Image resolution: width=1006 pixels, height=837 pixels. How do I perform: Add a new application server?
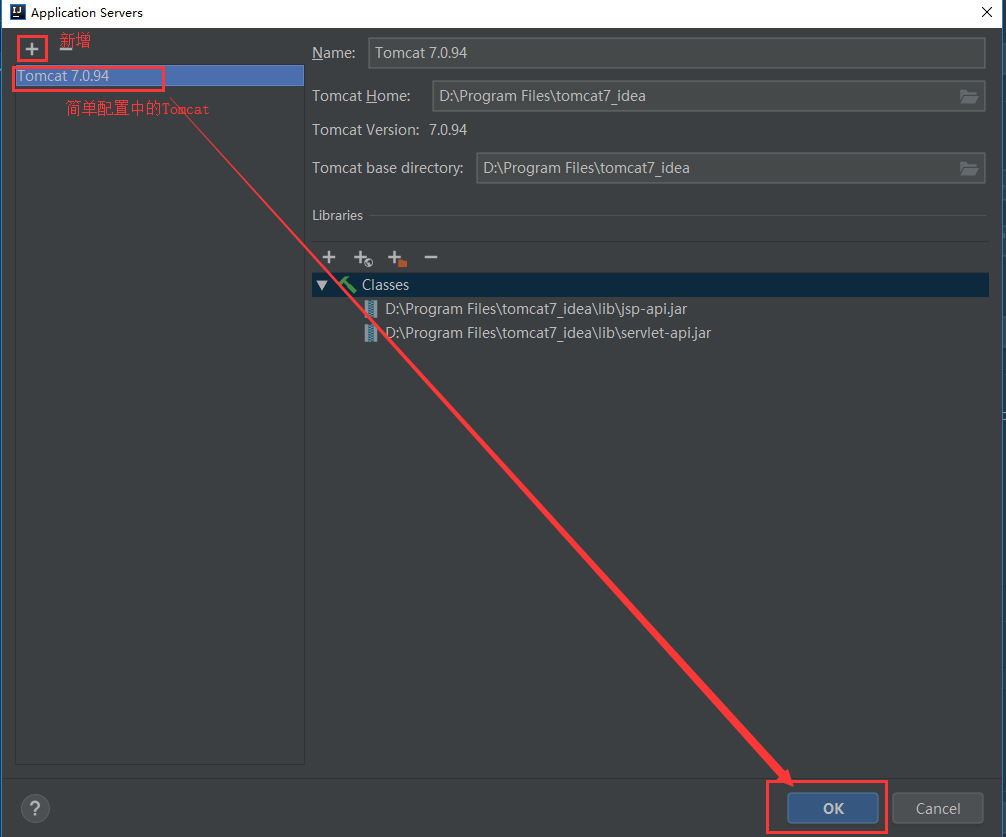coord(32,49)
